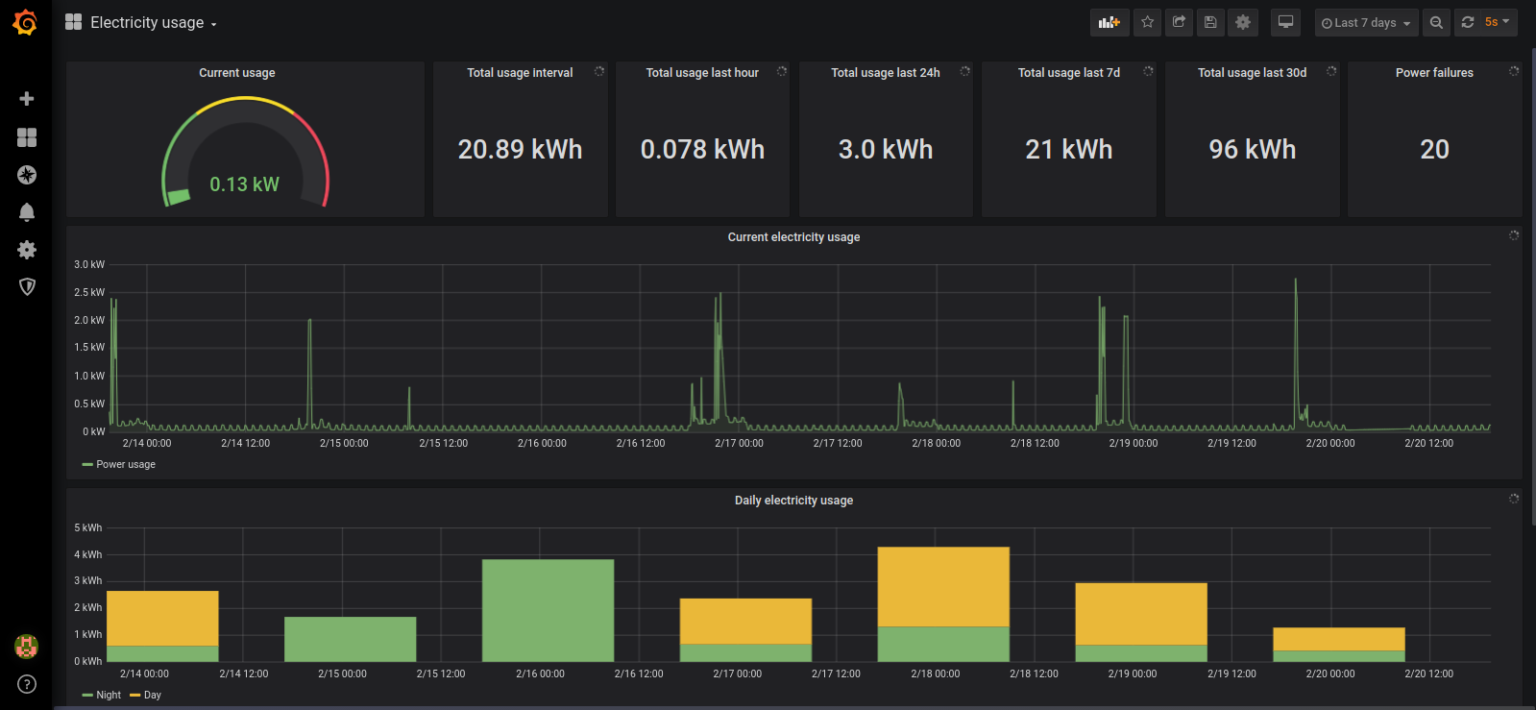Viewport: 1536px width, 710px height.
Task: Open the Dashboards grid icon in sidebar
Action: pos(27,138)
